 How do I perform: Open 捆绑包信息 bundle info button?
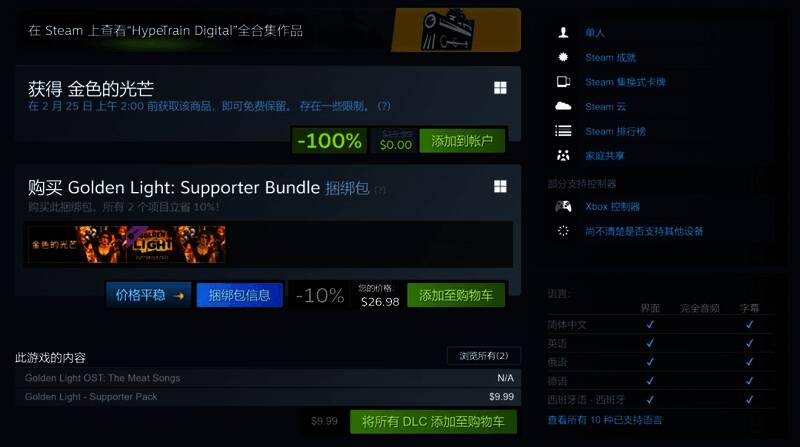tap(239, 295)
